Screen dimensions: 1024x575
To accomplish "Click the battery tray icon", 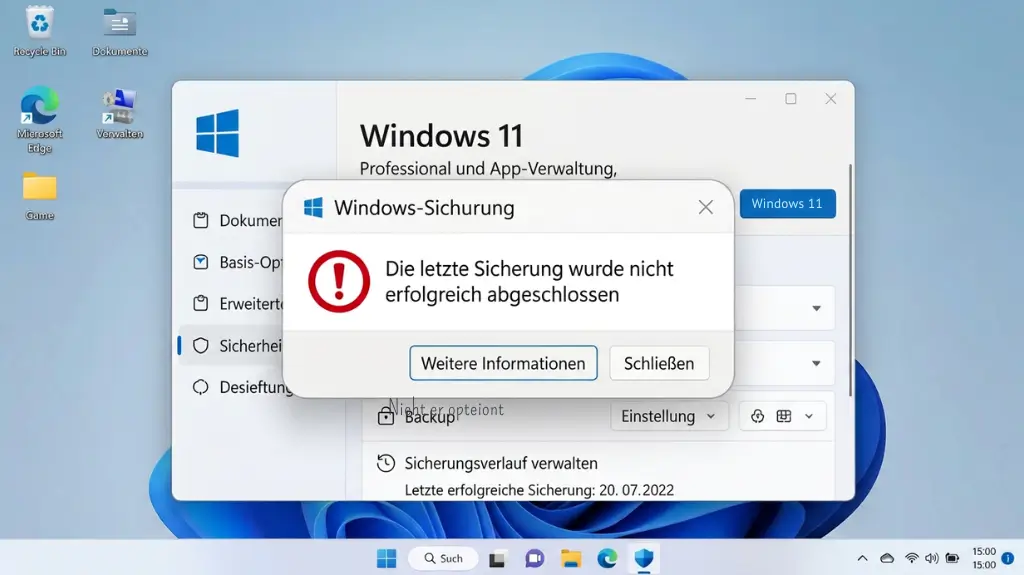I will [x=953, y=559].
